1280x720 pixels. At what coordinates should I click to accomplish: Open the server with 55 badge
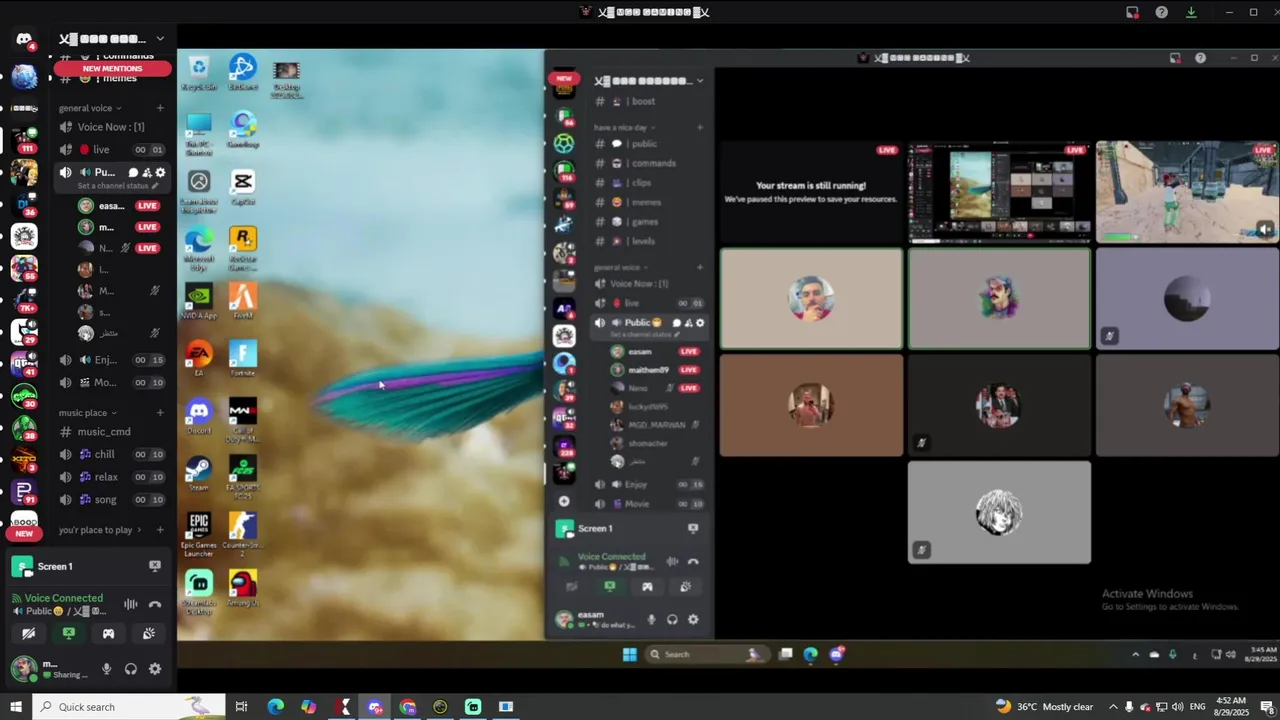[24, 268]
